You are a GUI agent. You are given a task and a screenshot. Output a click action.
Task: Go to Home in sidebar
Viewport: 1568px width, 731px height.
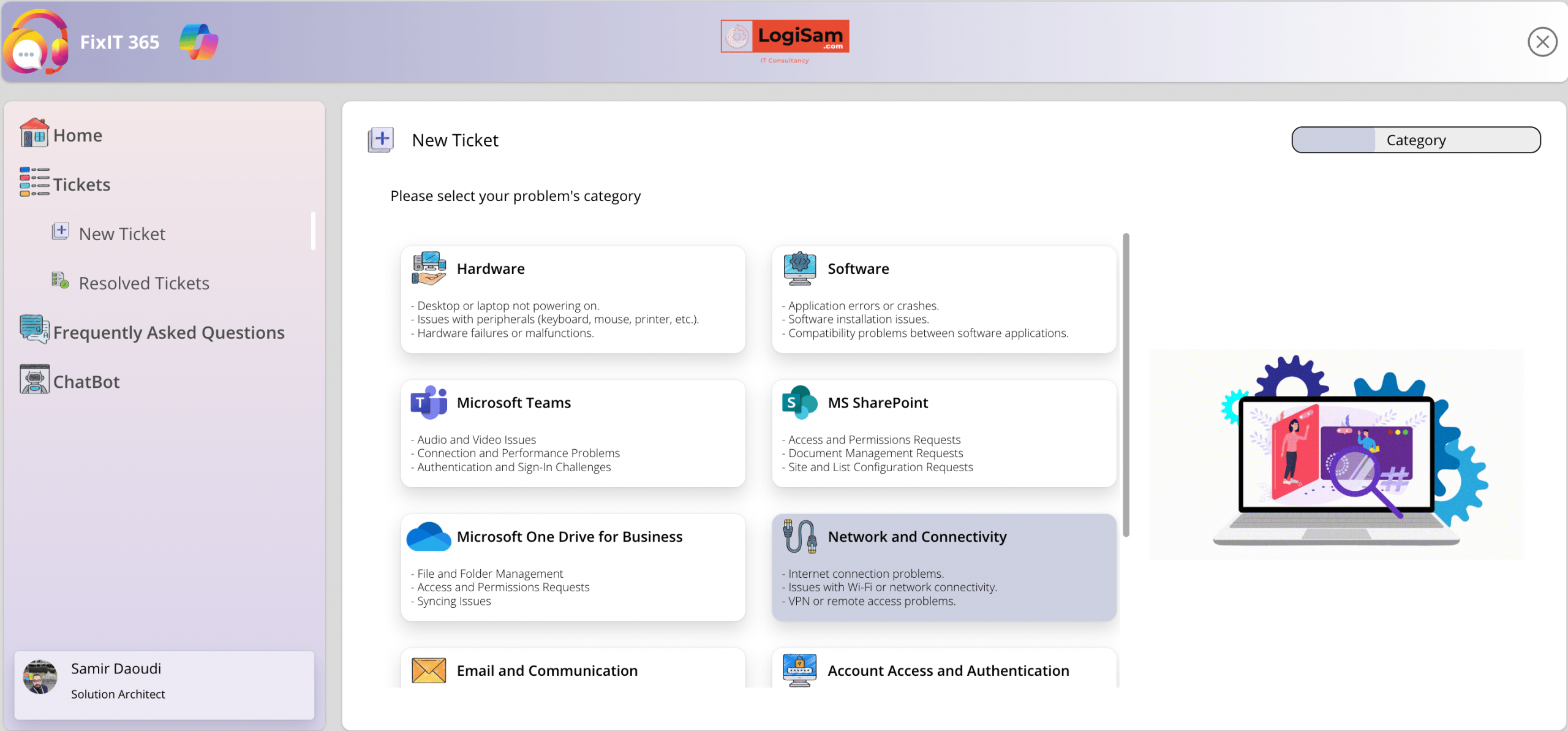pos(78,135)
